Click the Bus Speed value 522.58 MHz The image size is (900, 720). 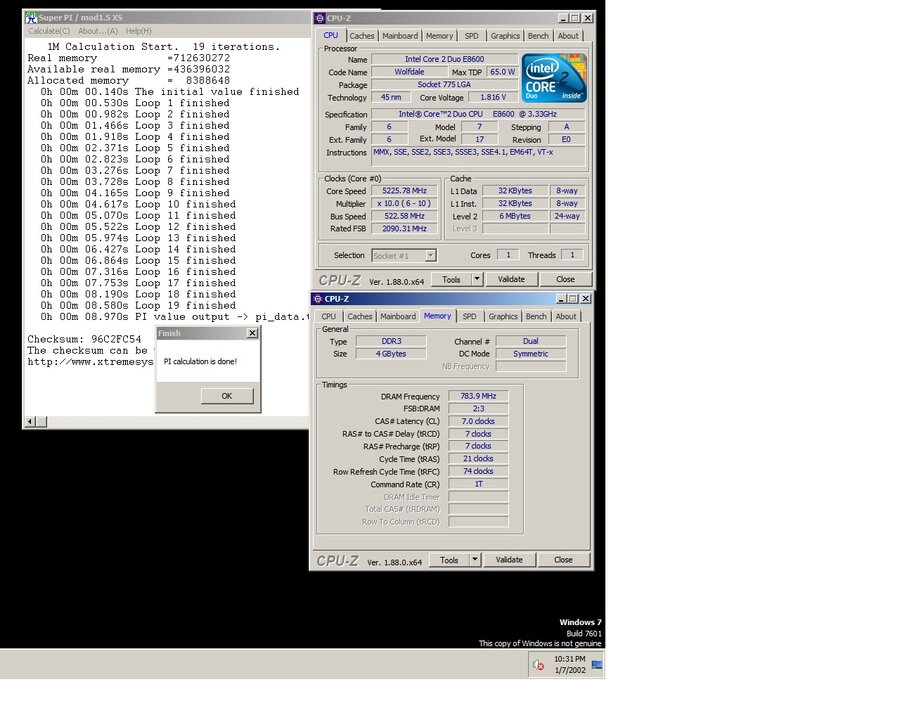[x=404, y=216]
